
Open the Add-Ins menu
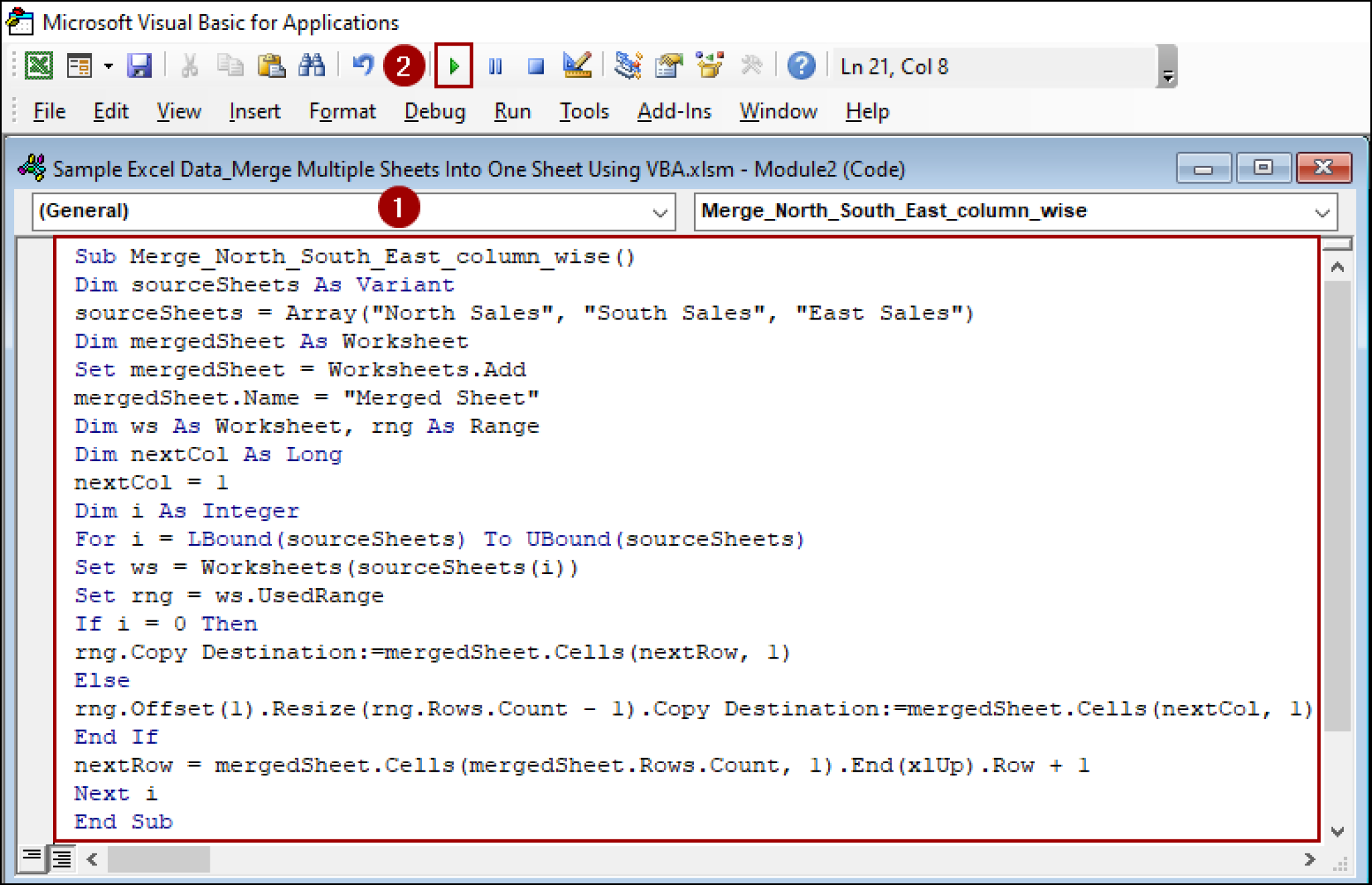tap(674, 111)
